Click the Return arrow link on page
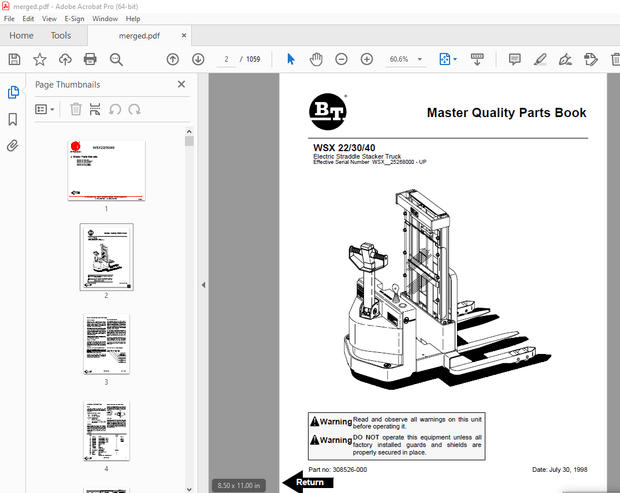This screenshot has width=620, height=493. pos(308,482)
